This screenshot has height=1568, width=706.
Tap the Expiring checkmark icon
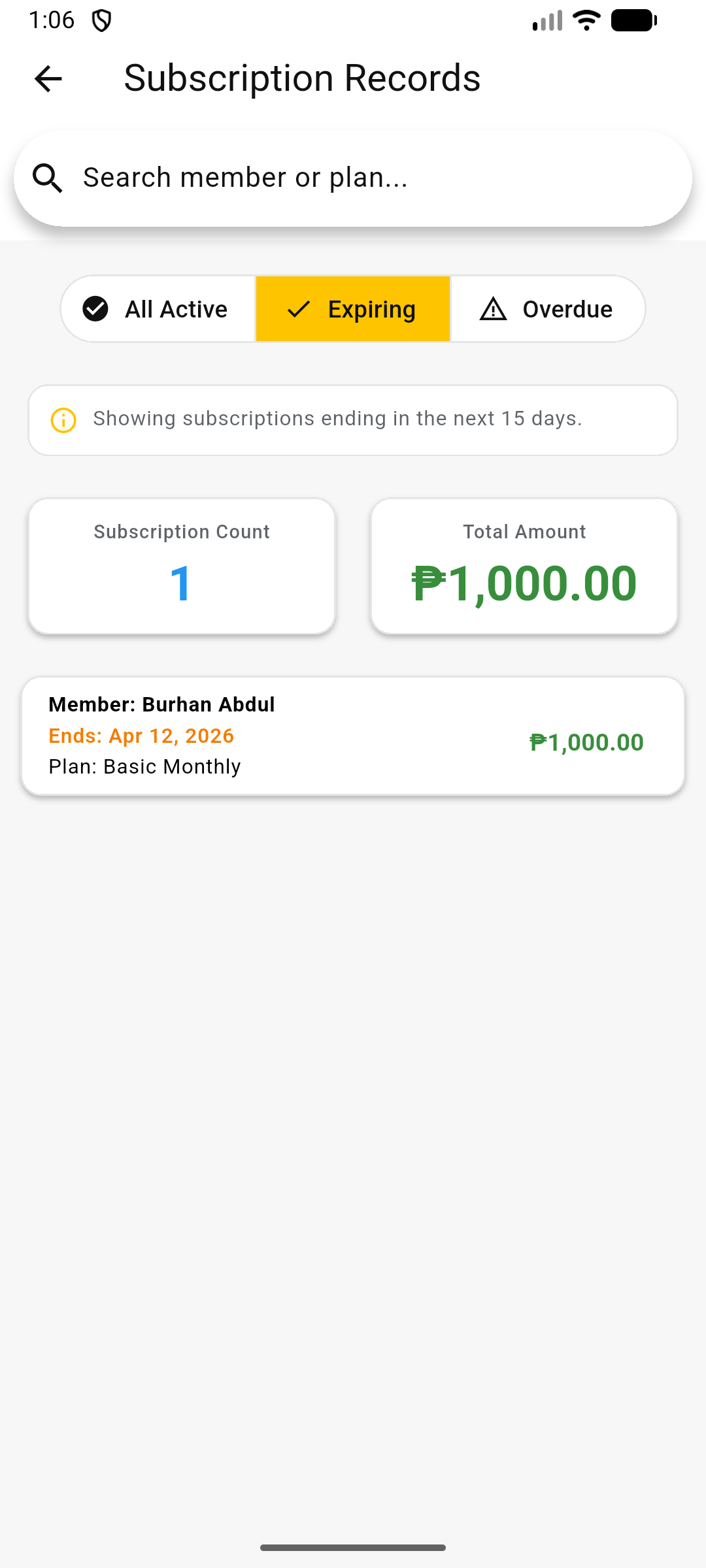coord(299,309)
